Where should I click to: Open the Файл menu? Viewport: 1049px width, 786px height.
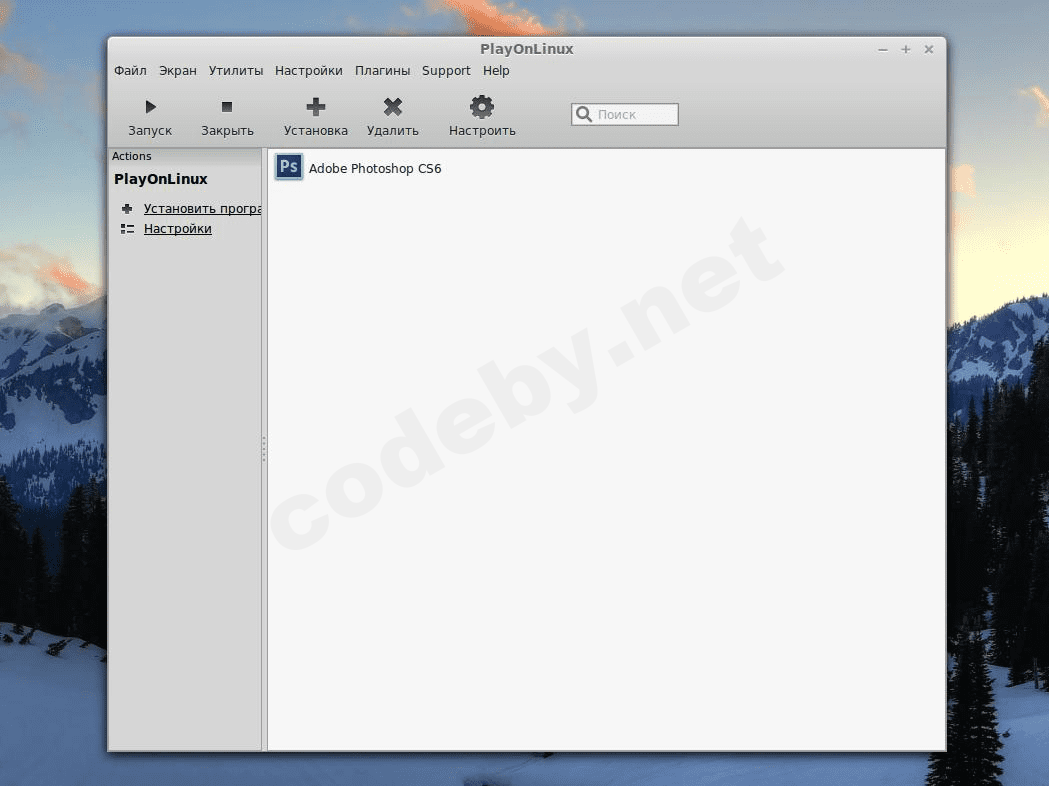[130, 71]
